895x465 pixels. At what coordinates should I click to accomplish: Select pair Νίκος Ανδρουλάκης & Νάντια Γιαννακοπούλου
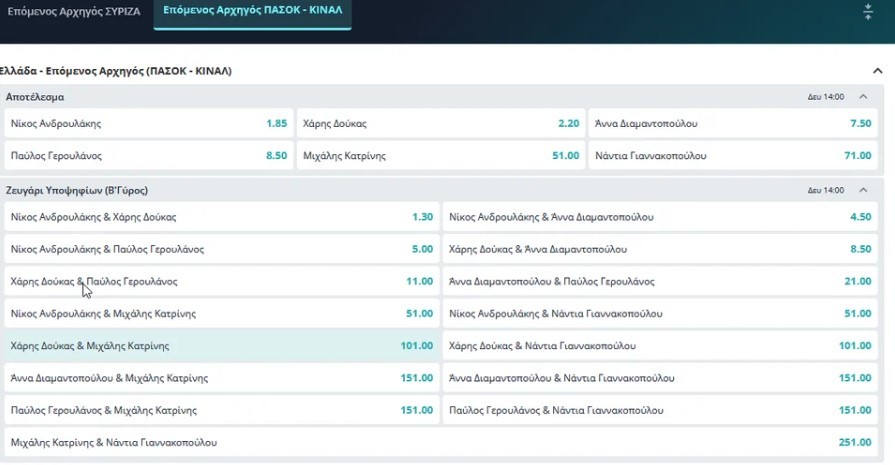[x=660, y=314]
